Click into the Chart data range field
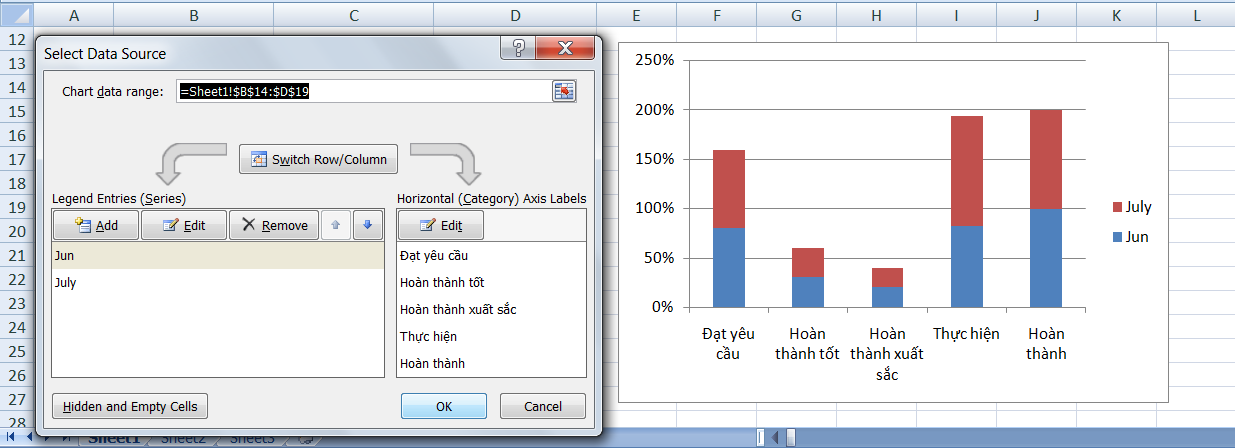 coord(360,91)
